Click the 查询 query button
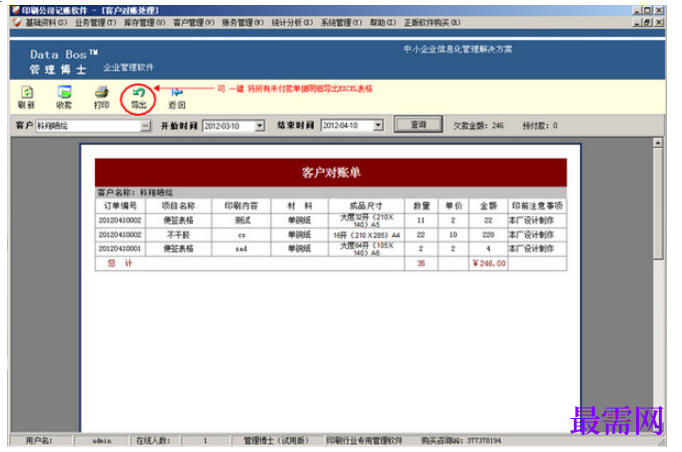The width and height of the screenshot is (682, 452). pyautogui.click(x=418, y=125)
